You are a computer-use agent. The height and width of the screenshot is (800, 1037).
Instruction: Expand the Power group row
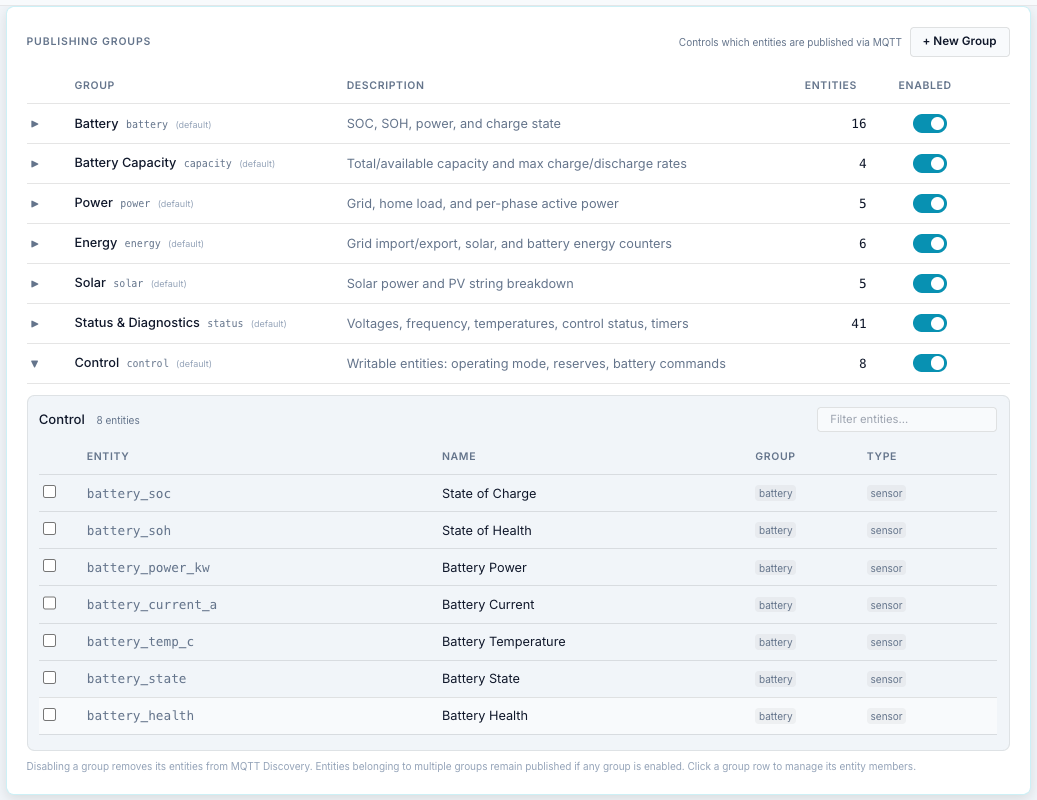click(35, 204)
